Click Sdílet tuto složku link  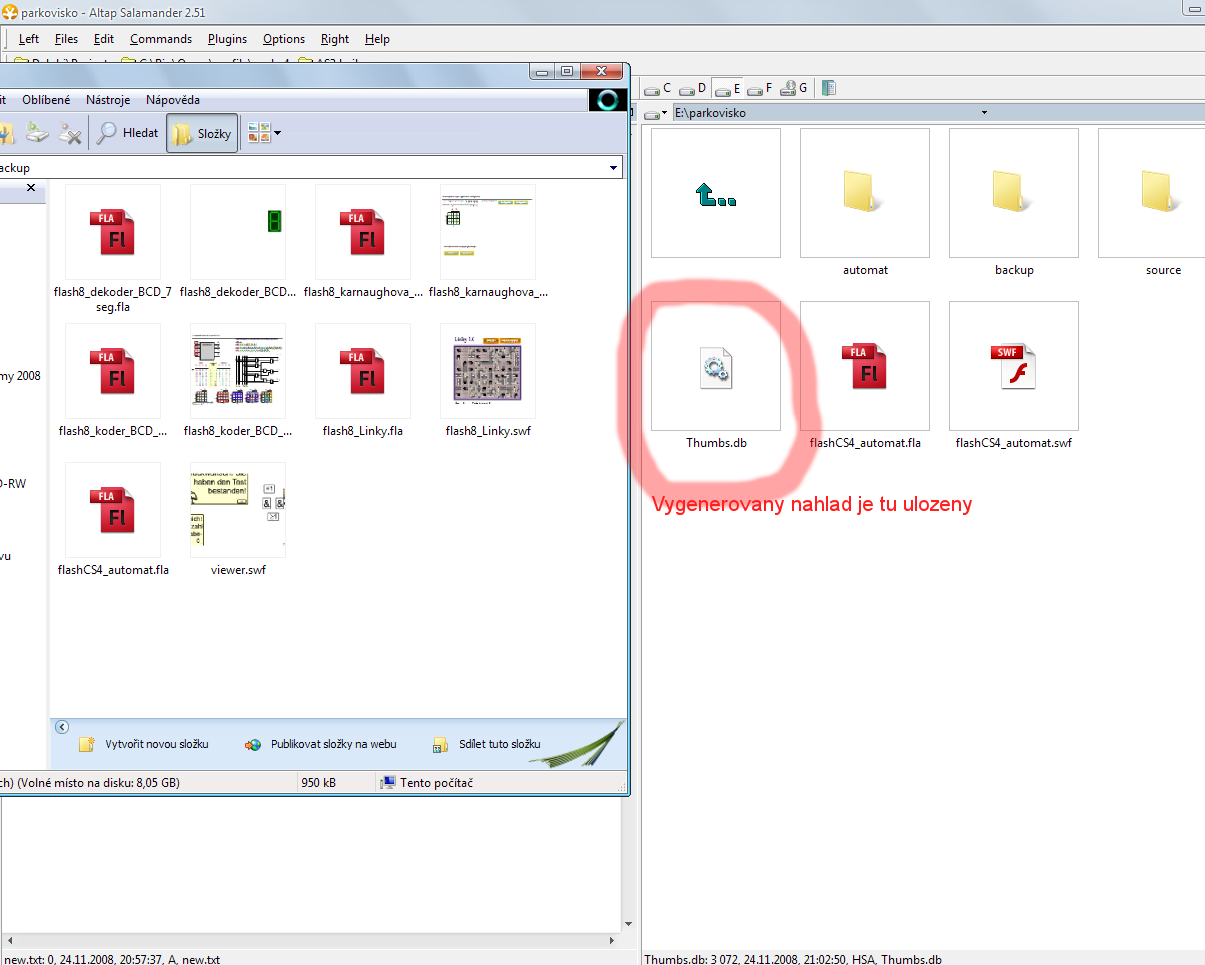click(499, 745)
